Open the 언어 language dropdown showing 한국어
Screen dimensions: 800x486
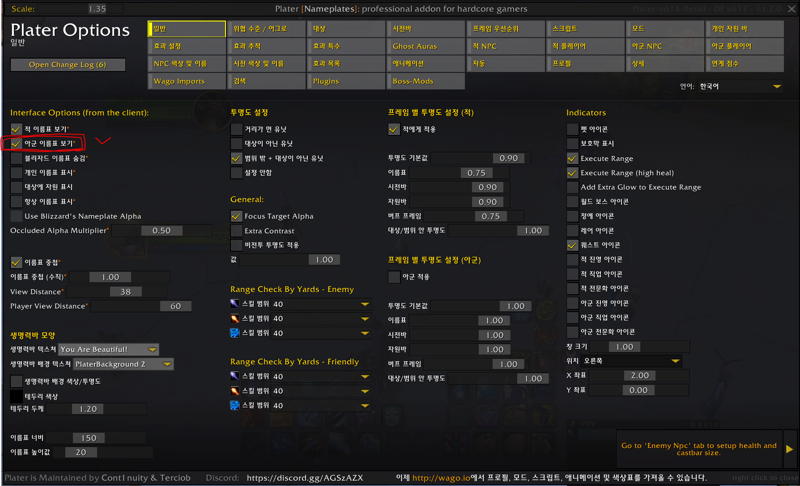click(740, 87)
